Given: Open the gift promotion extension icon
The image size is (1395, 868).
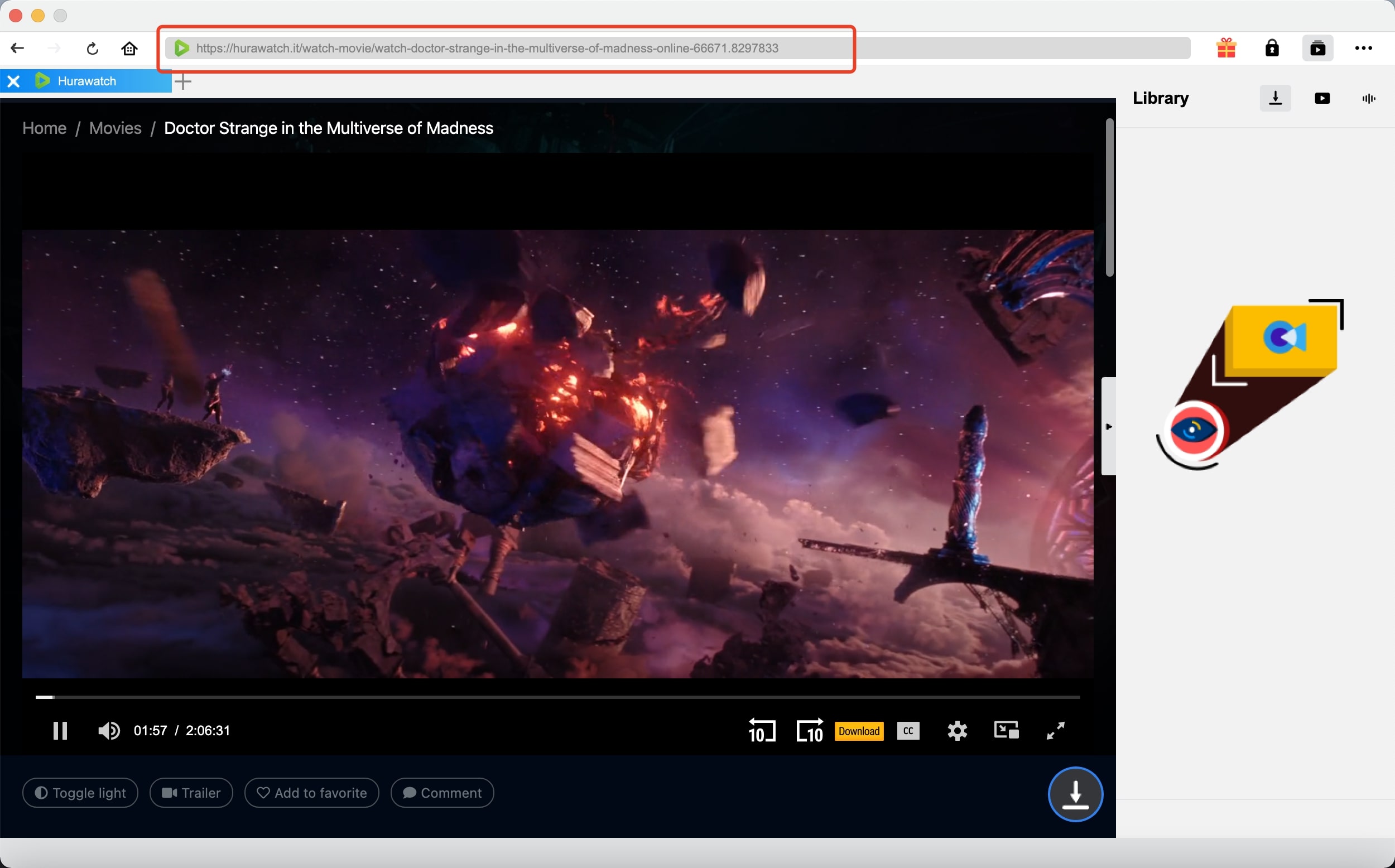Looking at the screenshot, I should point(1226,47).
